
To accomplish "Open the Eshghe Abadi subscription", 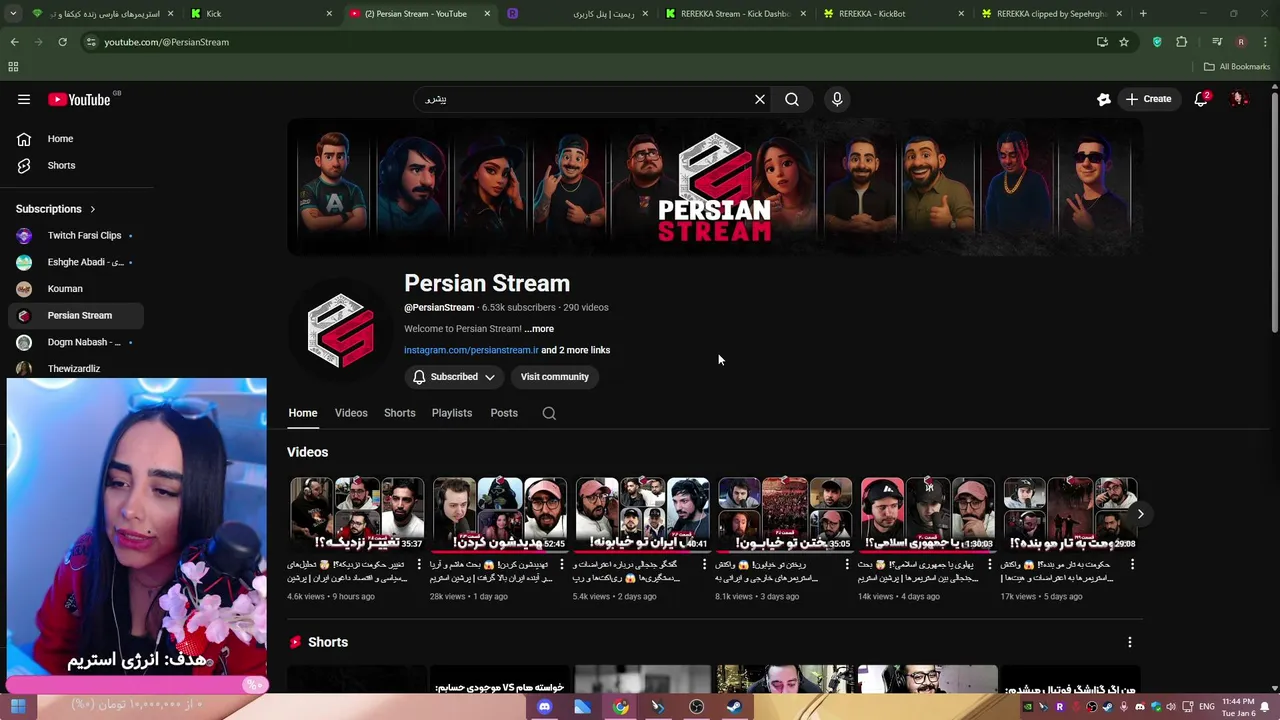I will pos(75,262).
